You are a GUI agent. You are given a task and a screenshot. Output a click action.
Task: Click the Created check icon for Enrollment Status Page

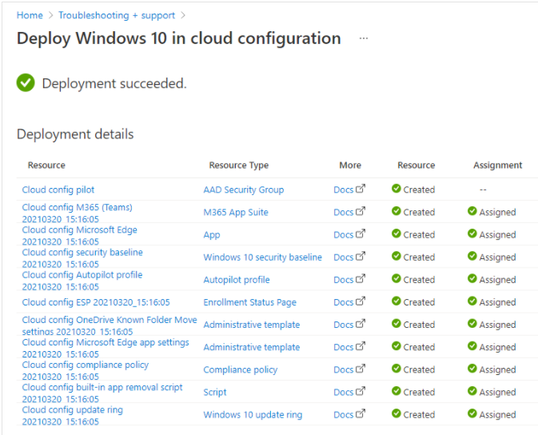coord(396,301)
